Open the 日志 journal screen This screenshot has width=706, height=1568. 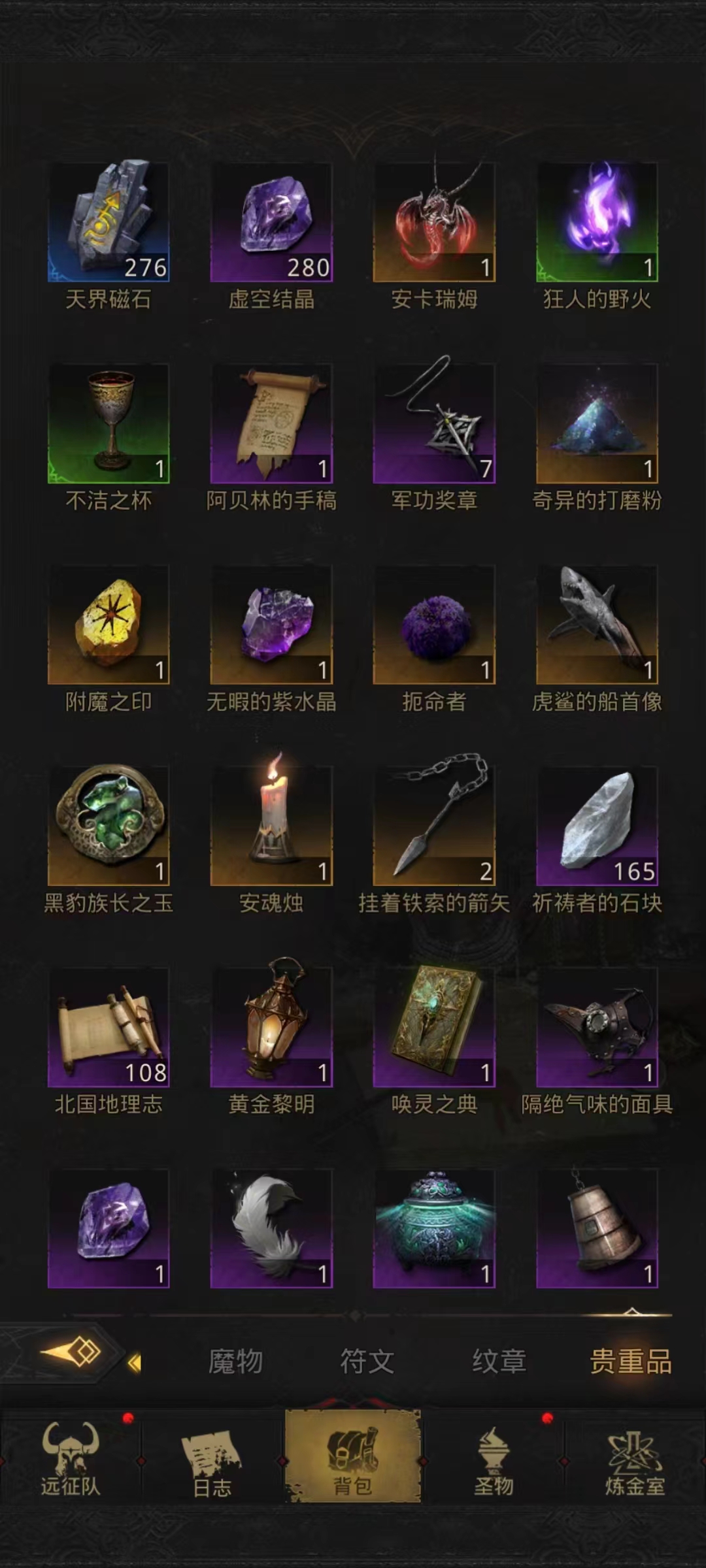point(212,1458)
